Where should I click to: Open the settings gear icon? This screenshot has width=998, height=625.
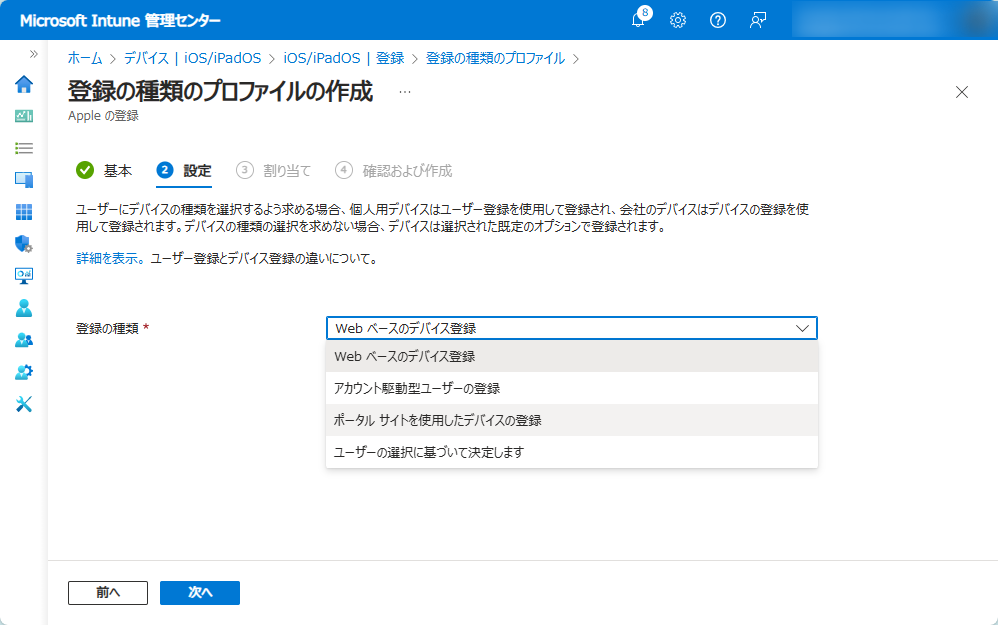tap(678, 20)
